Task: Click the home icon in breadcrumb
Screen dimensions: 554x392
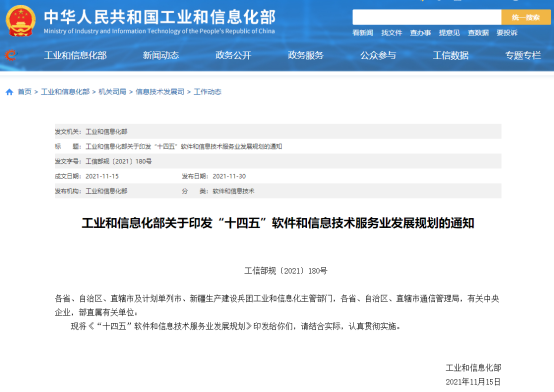Action: click(x=10, y=92)
